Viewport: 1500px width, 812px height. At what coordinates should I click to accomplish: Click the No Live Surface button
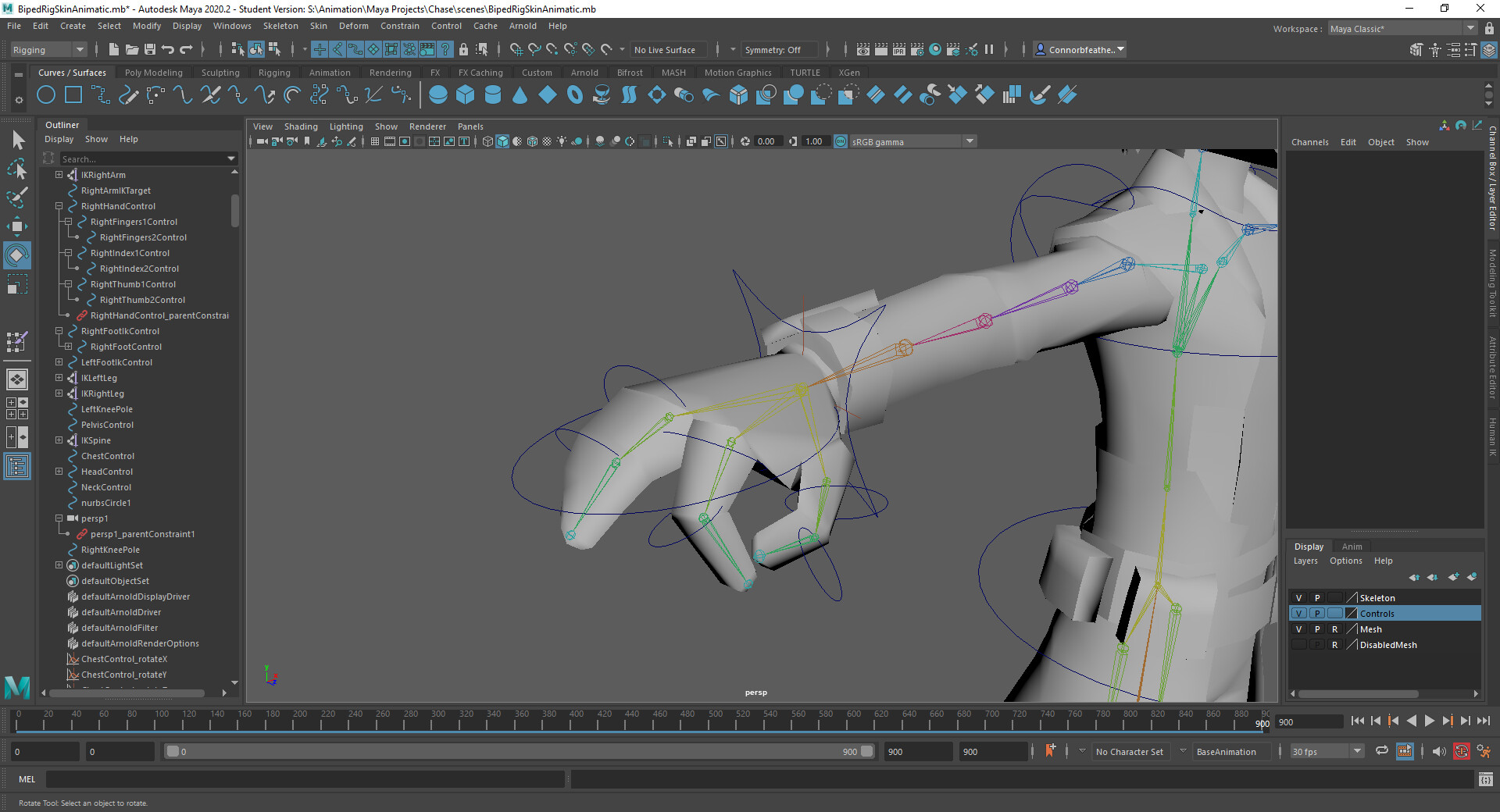pyautogui.click(x=668, y=49)
